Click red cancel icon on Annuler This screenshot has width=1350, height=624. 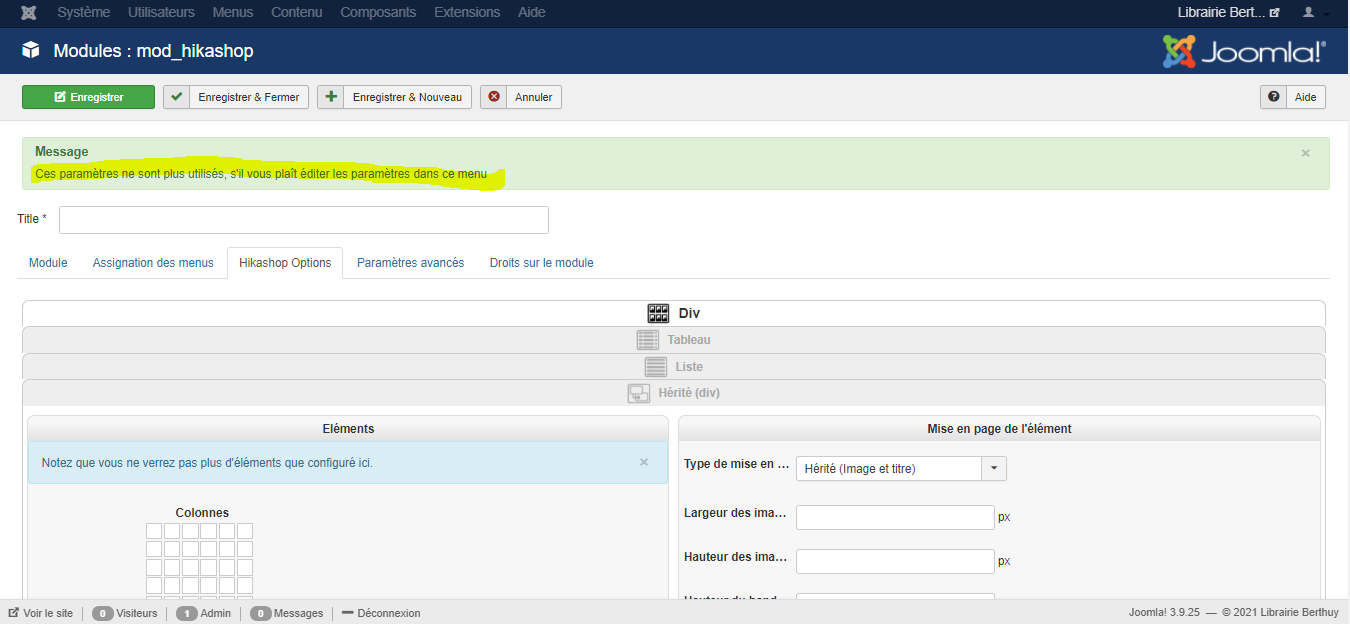(494, 97)
